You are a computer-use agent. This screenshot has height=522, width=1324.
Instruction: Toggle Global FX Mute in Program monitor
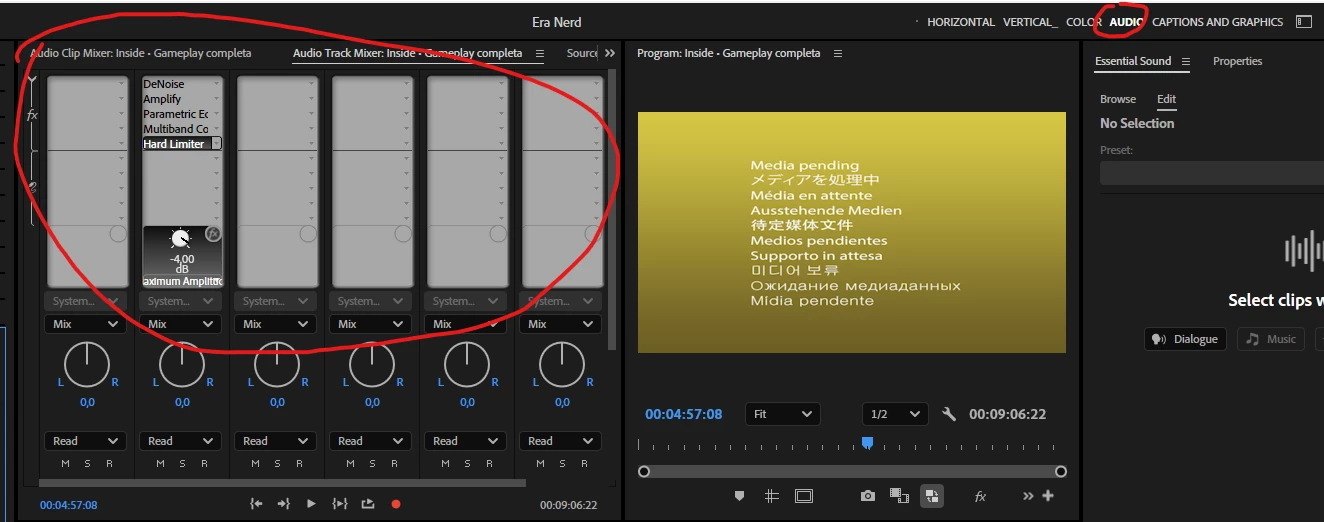[x=980, y=496]
